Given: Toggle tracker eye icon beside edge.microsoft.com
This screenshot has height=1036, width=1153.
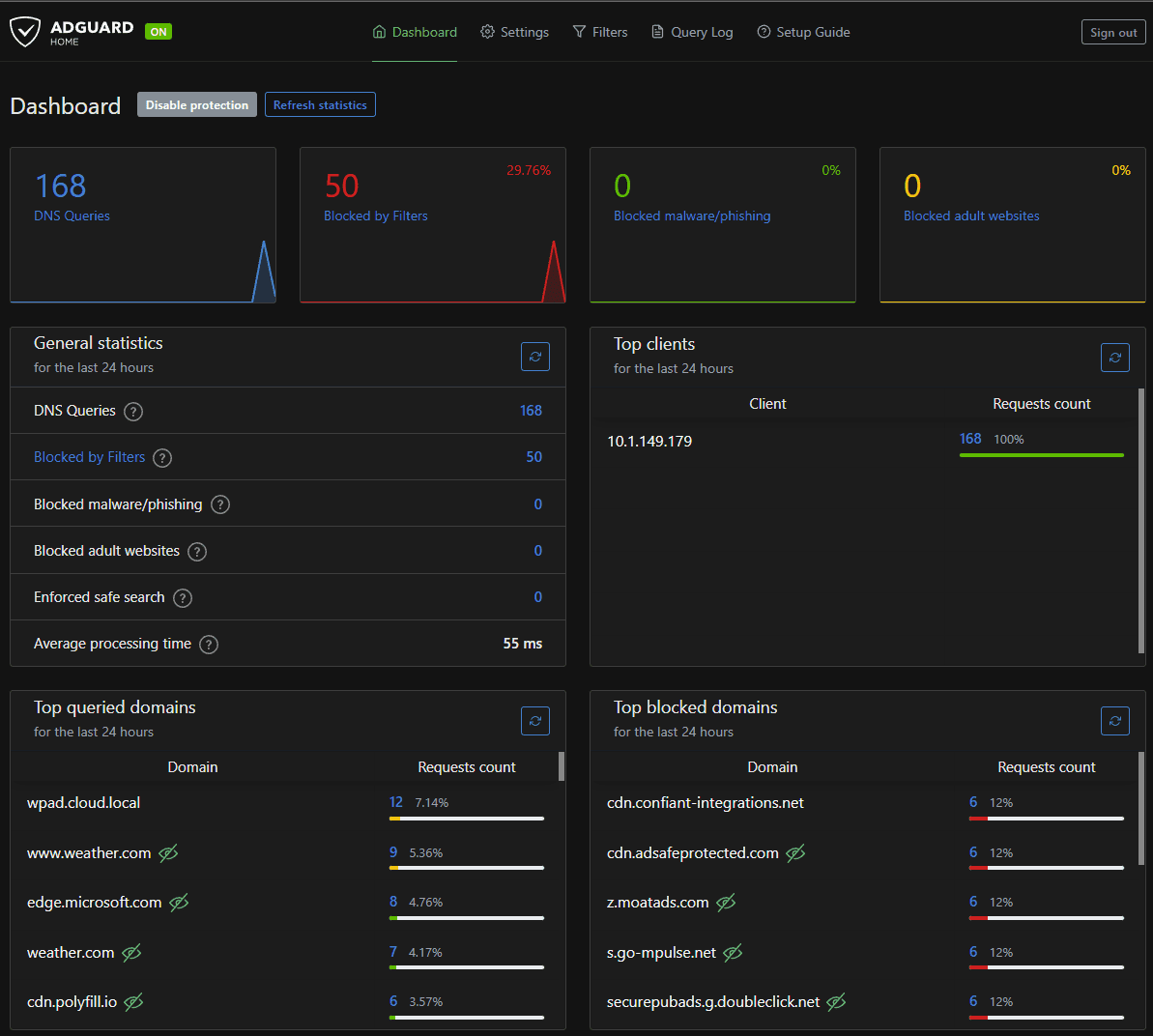Looking at the screenshot, I should click(x=179, y=903).
